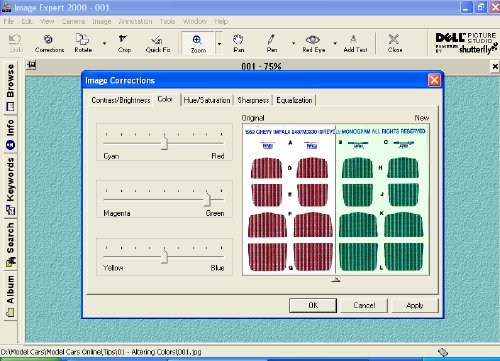Image resolution: width=500 pixels, height=361 pixels.
Task: Expand the Rotate dropdown arrow
Action: (104, 43)
